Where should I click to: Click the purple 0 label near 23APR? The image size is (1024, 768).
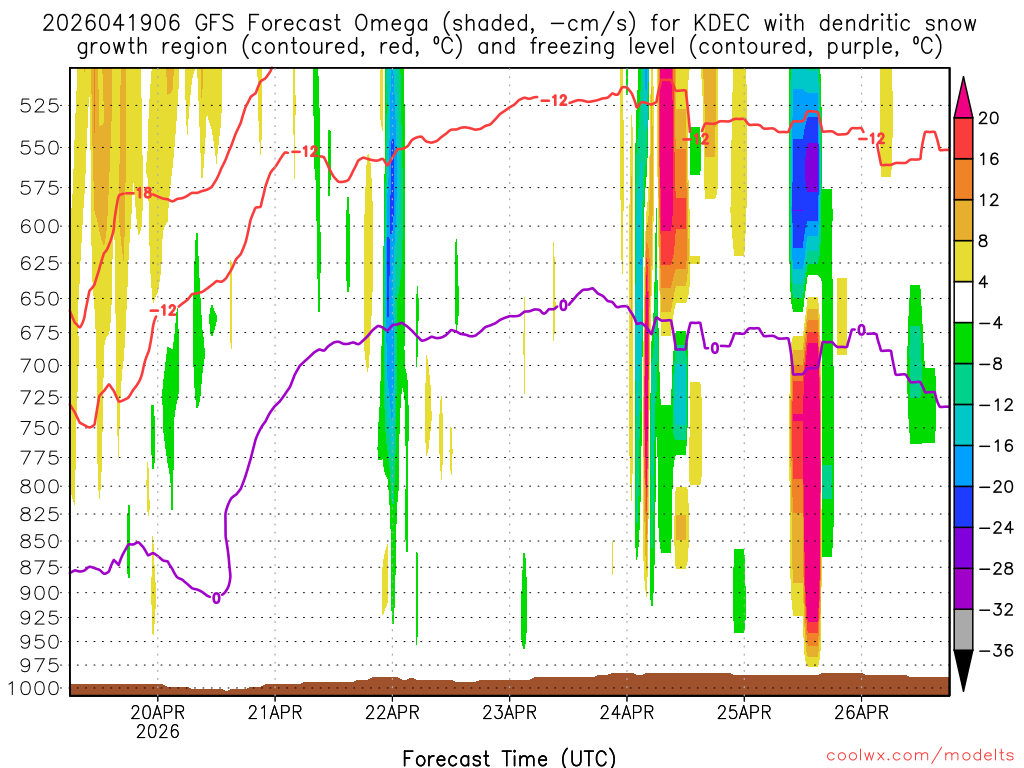[x=563, y=304]
